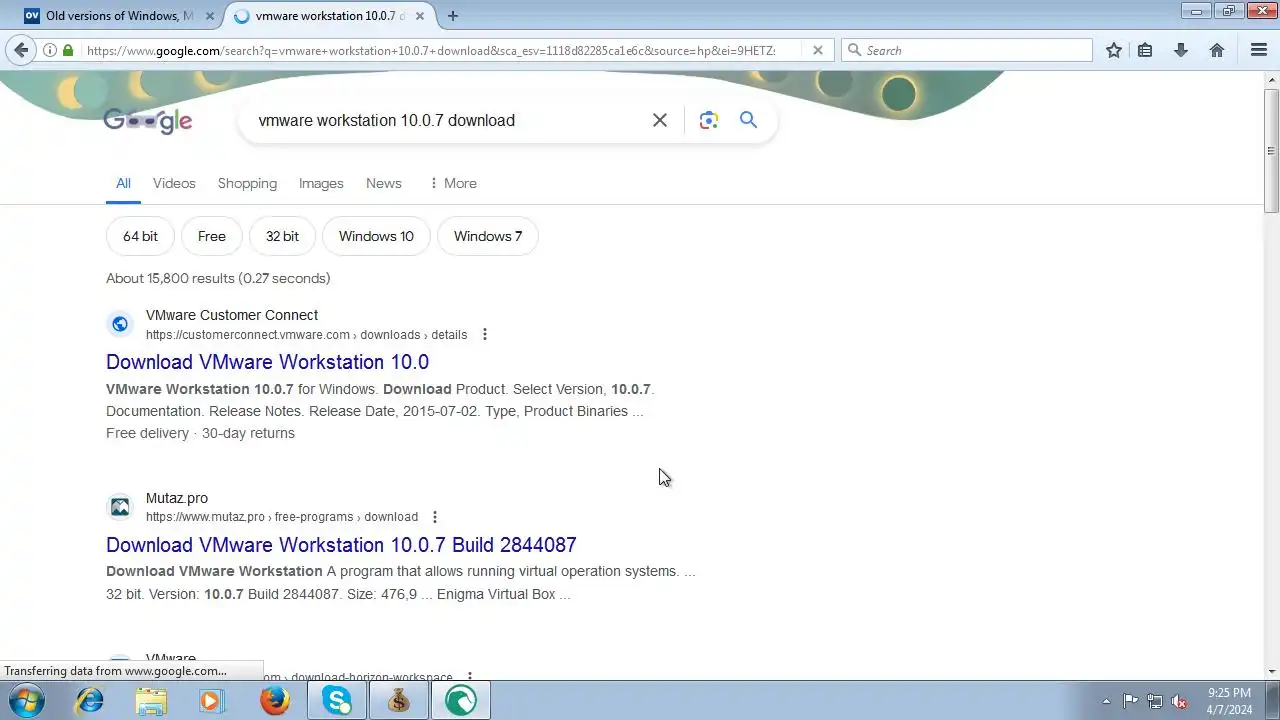Click the scrollbar down arrow
The height and width of the screenshot is (720, 1280).
pyautogui.click(x=1271, y=672)
